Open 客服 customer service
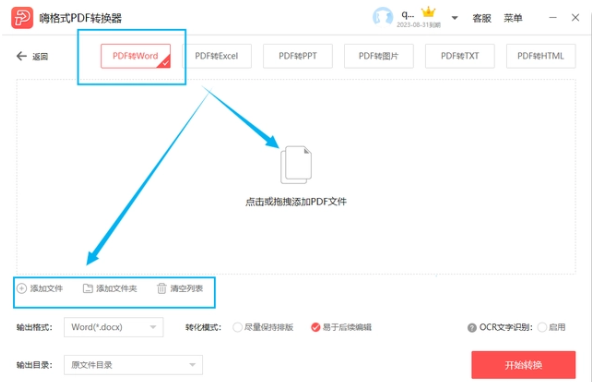Viewport: 595px width, 382px height. point(482,18)
